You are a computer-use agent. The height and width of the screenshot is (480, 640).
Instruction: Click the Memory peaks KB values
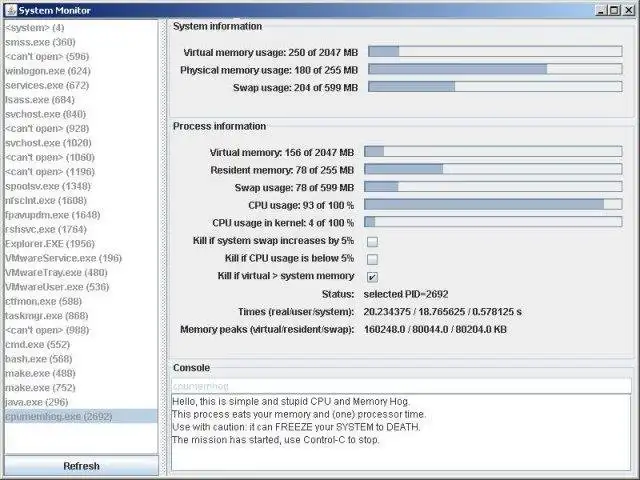click(435, 329)
